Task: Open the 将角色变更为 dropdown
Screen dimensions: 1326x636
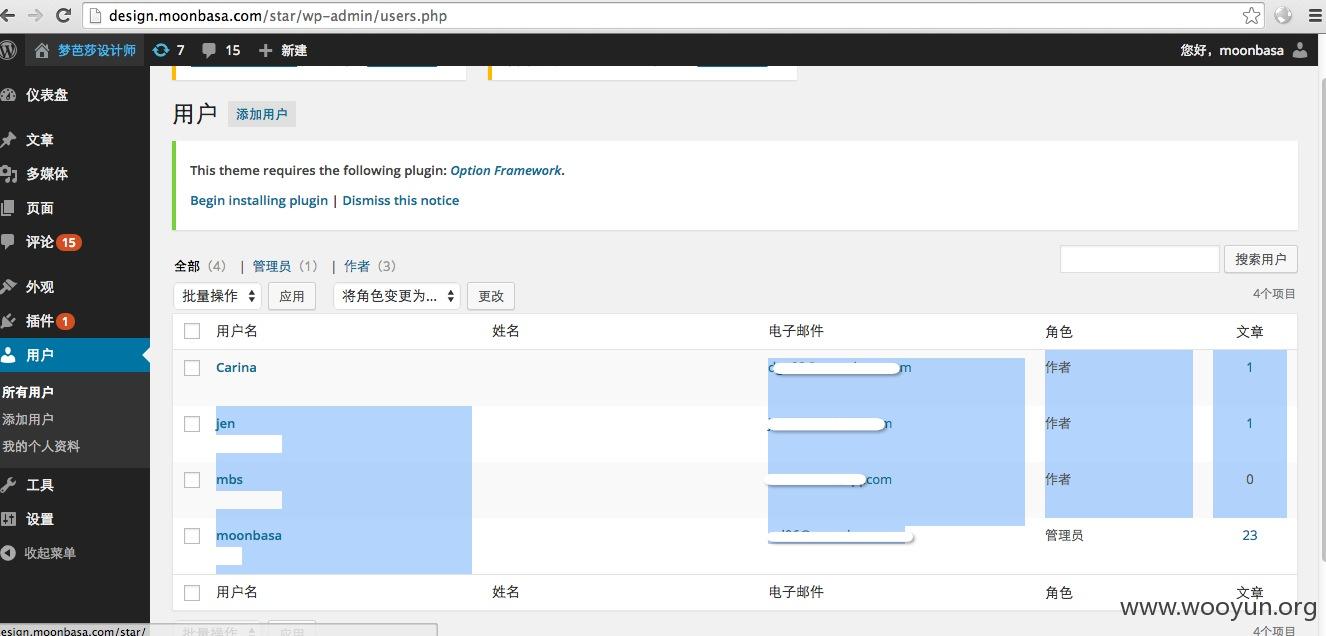Action: pos(397,296)
